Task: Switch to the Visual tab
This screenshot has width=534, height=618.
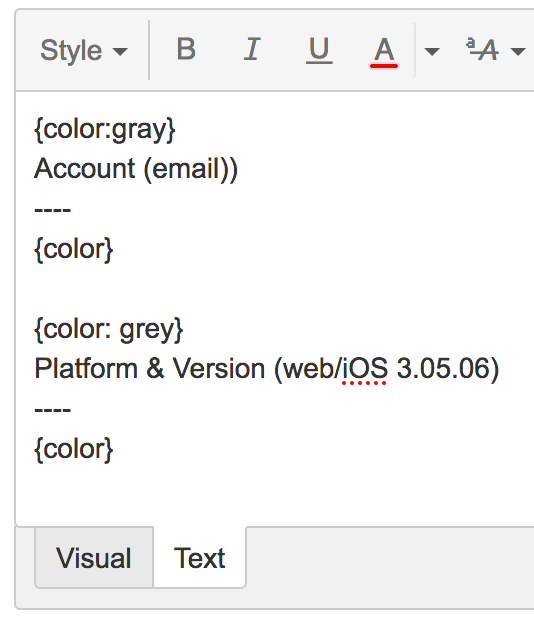Action: click(x=94, y=558)
